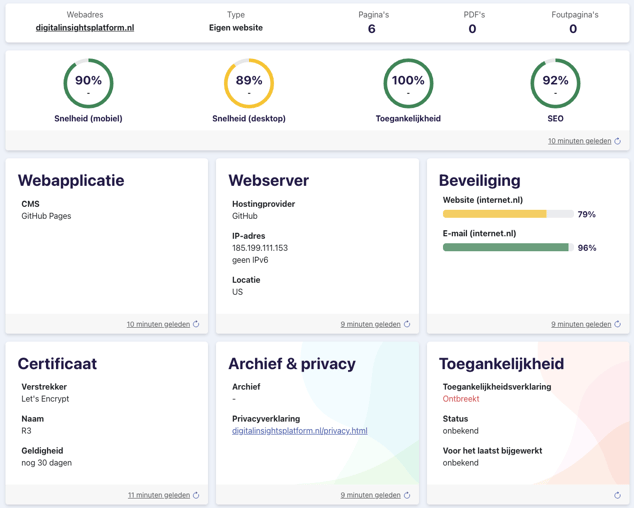The width and height of the screenshot is (634, 508).
Task: Click the 'Snelheid (desktop)' label
Action: pyautogui.click(x=249, y=119)
